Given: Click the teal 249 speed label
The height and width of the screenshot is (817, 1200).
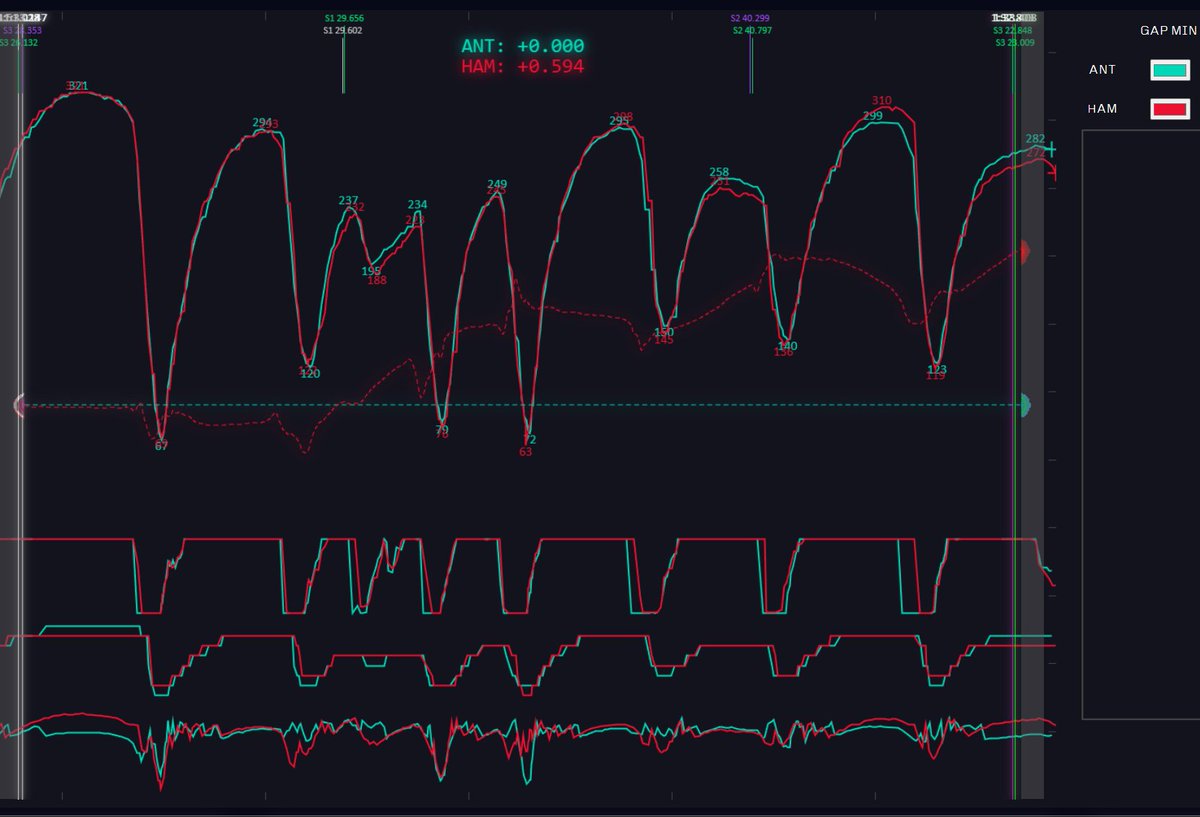Looking at the screenshot, I should 497,184.
